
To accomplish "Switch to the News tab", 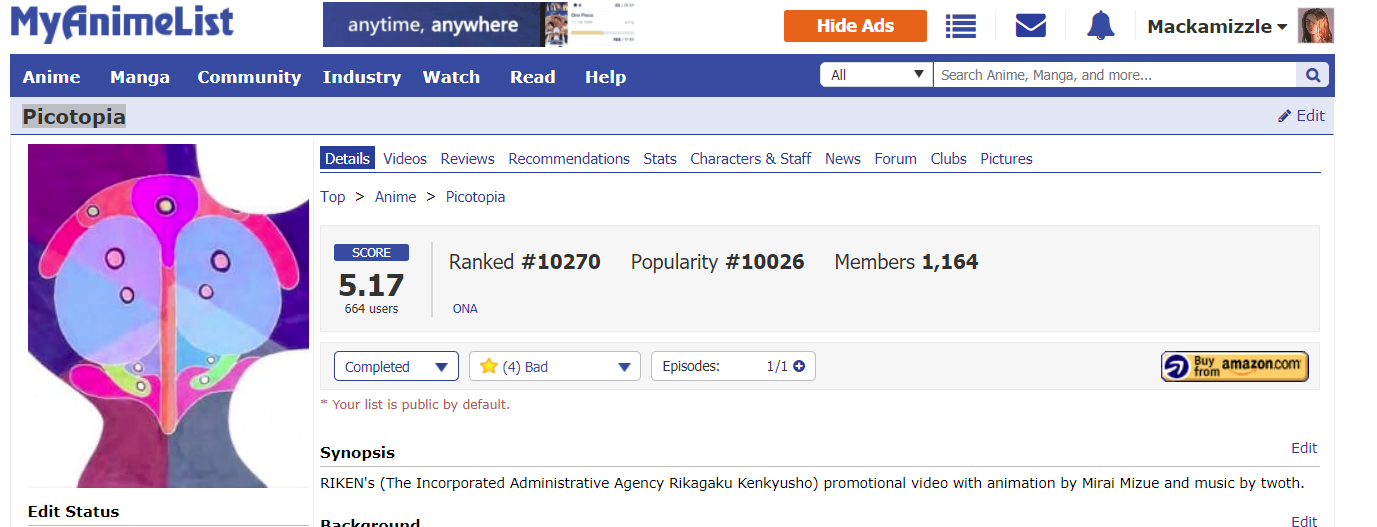I will [843, 158].
